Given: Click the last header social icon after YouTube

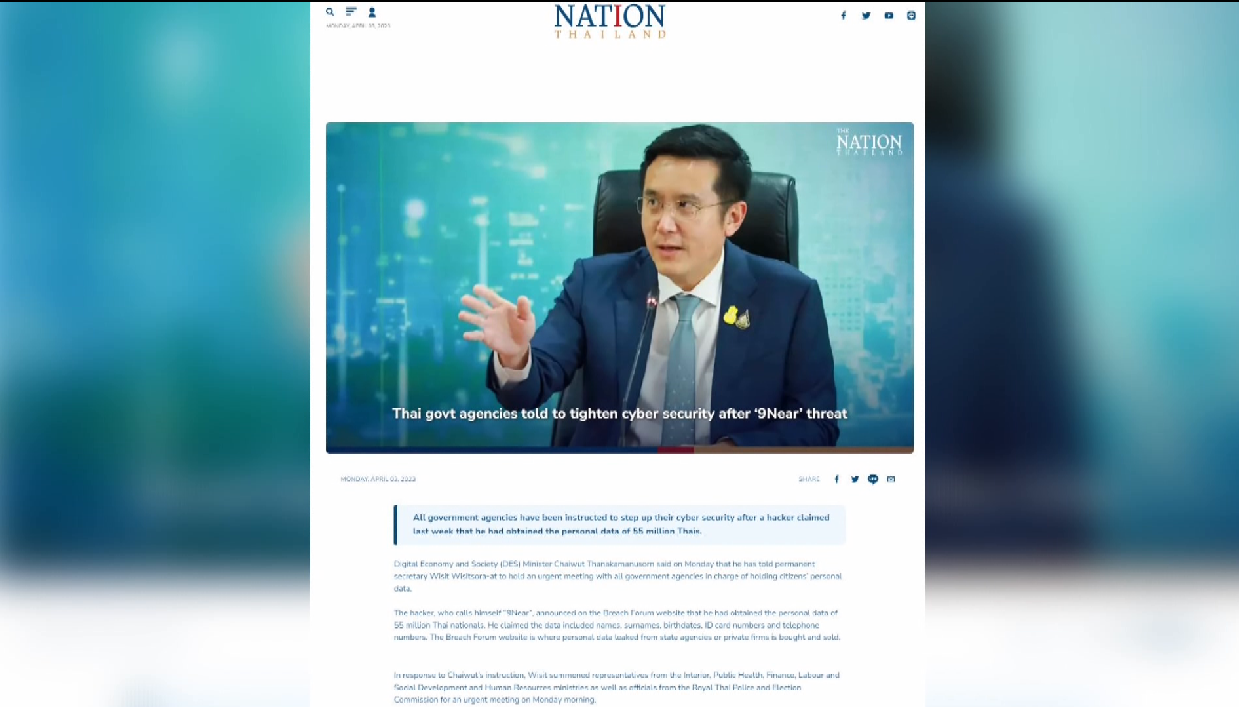Looking at the screenshot, I should (911, 15).
